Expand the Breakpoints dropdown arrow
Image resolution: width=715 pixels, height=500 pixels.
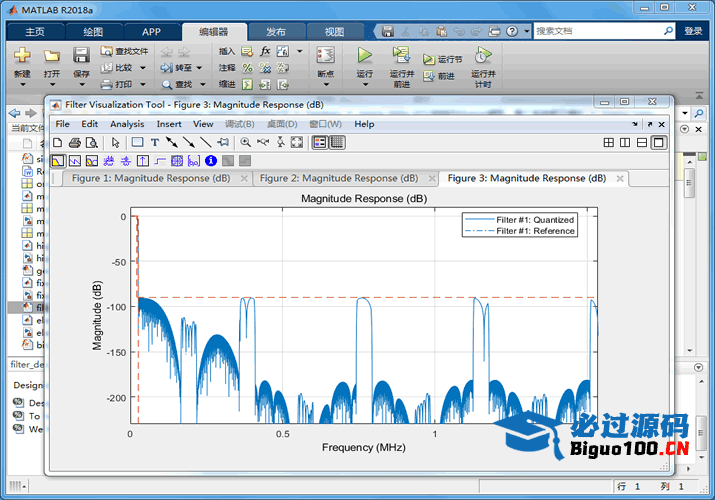(x=326, y=84)
